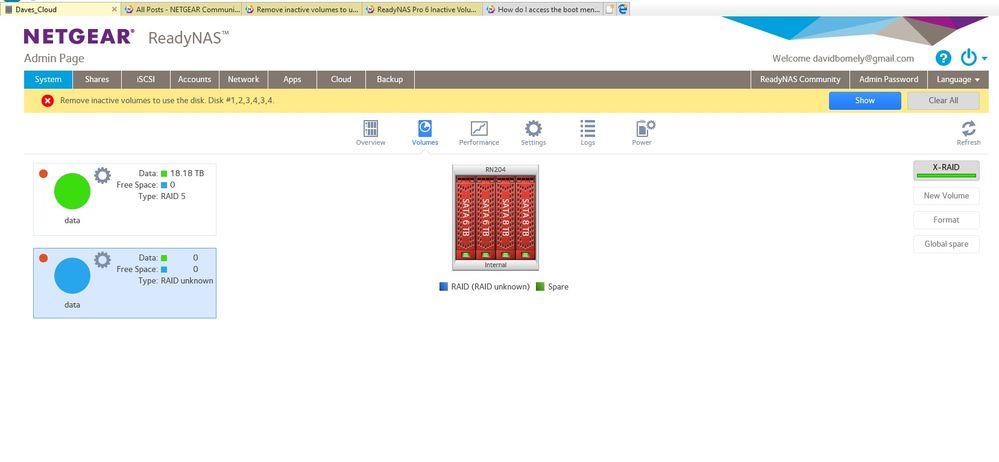The height and width of the screenshot is (462, 999).
Task: Switch to Remove inactive volumes browser tab
Action: click(x=302, y=10)
